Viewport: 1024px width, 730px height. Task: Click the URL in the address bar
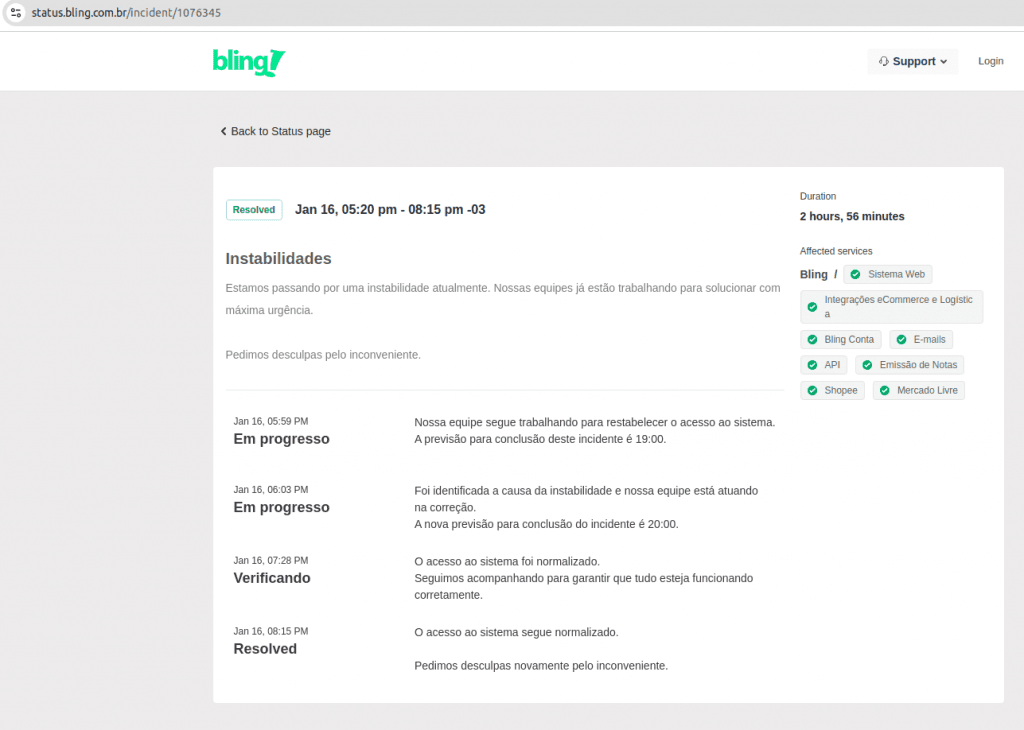[127, 13]
